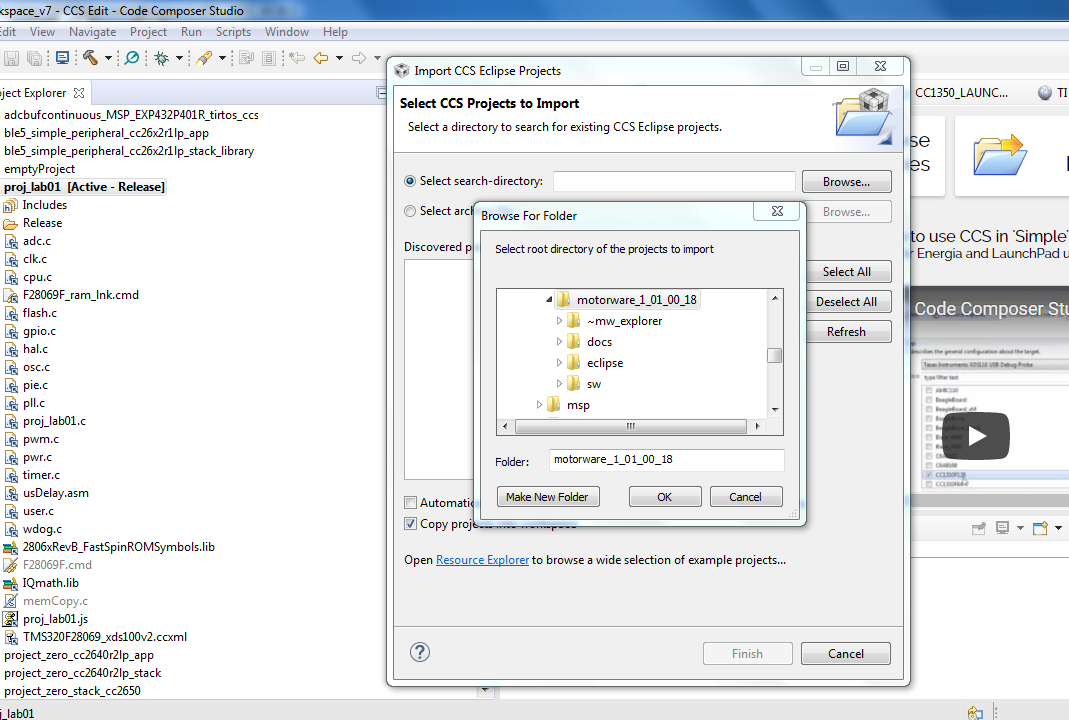
Task: Expand the msp folder
Action: click(x=539, y=405)
